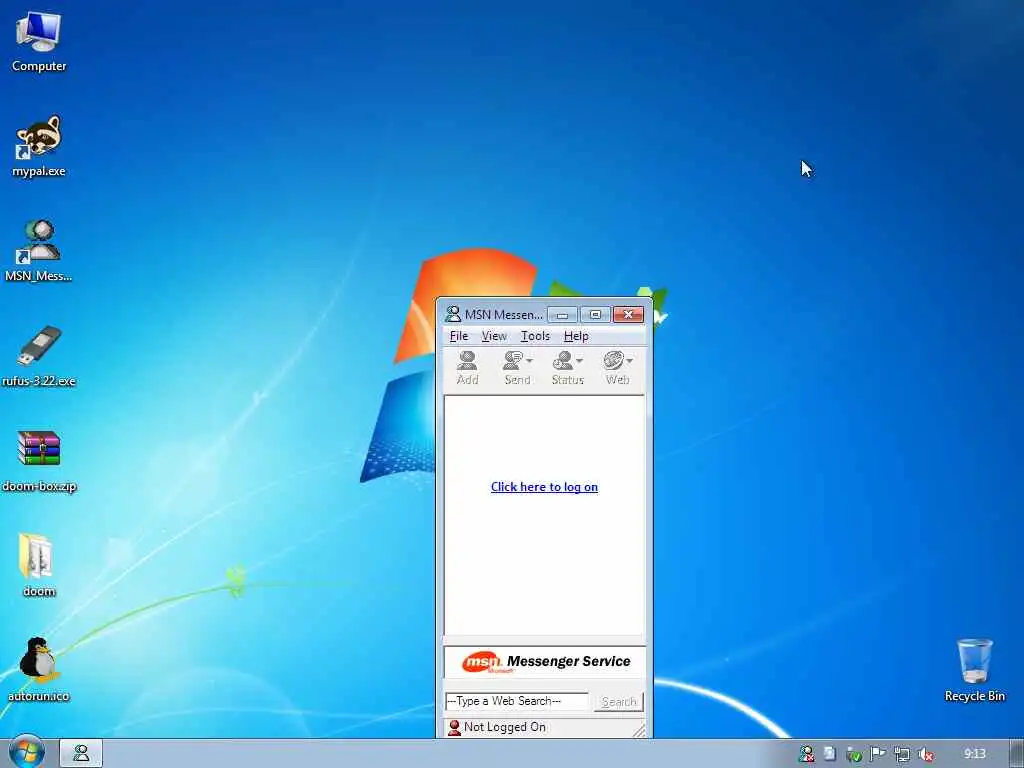Click the 'Not Logged On' status text

pos(505,728)
